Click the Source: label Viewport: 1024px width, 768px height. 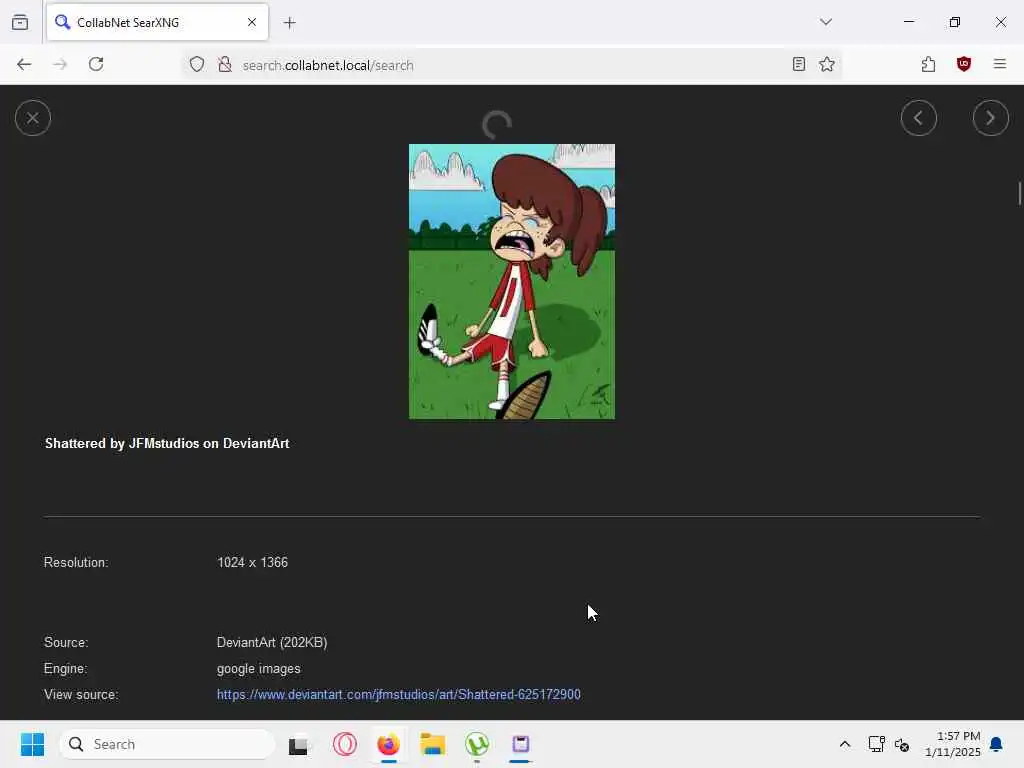point(66,642)
